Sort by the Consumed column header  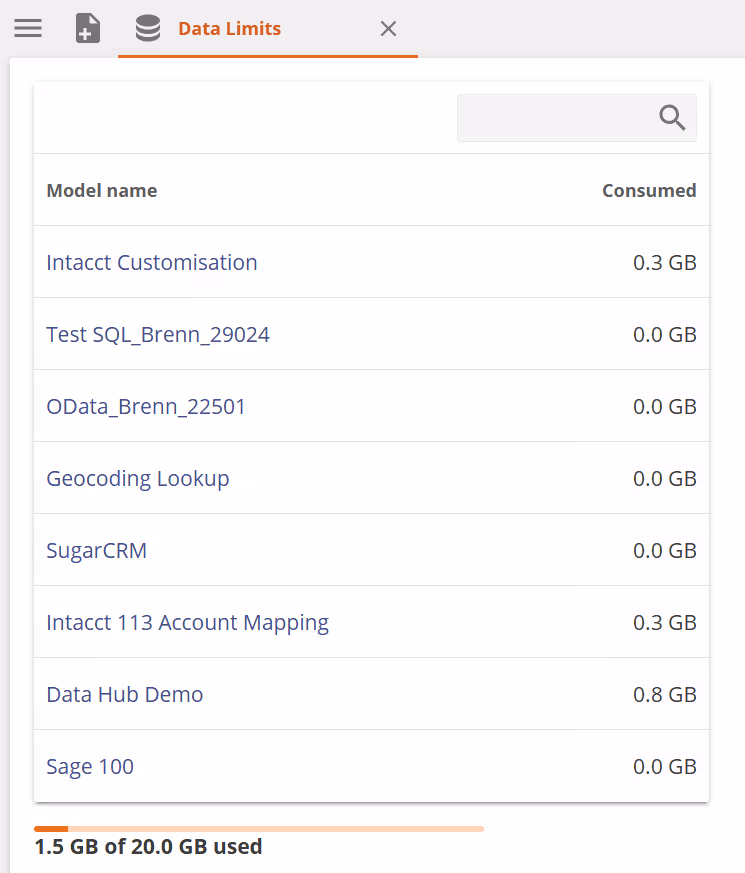(x=649, y=190)
